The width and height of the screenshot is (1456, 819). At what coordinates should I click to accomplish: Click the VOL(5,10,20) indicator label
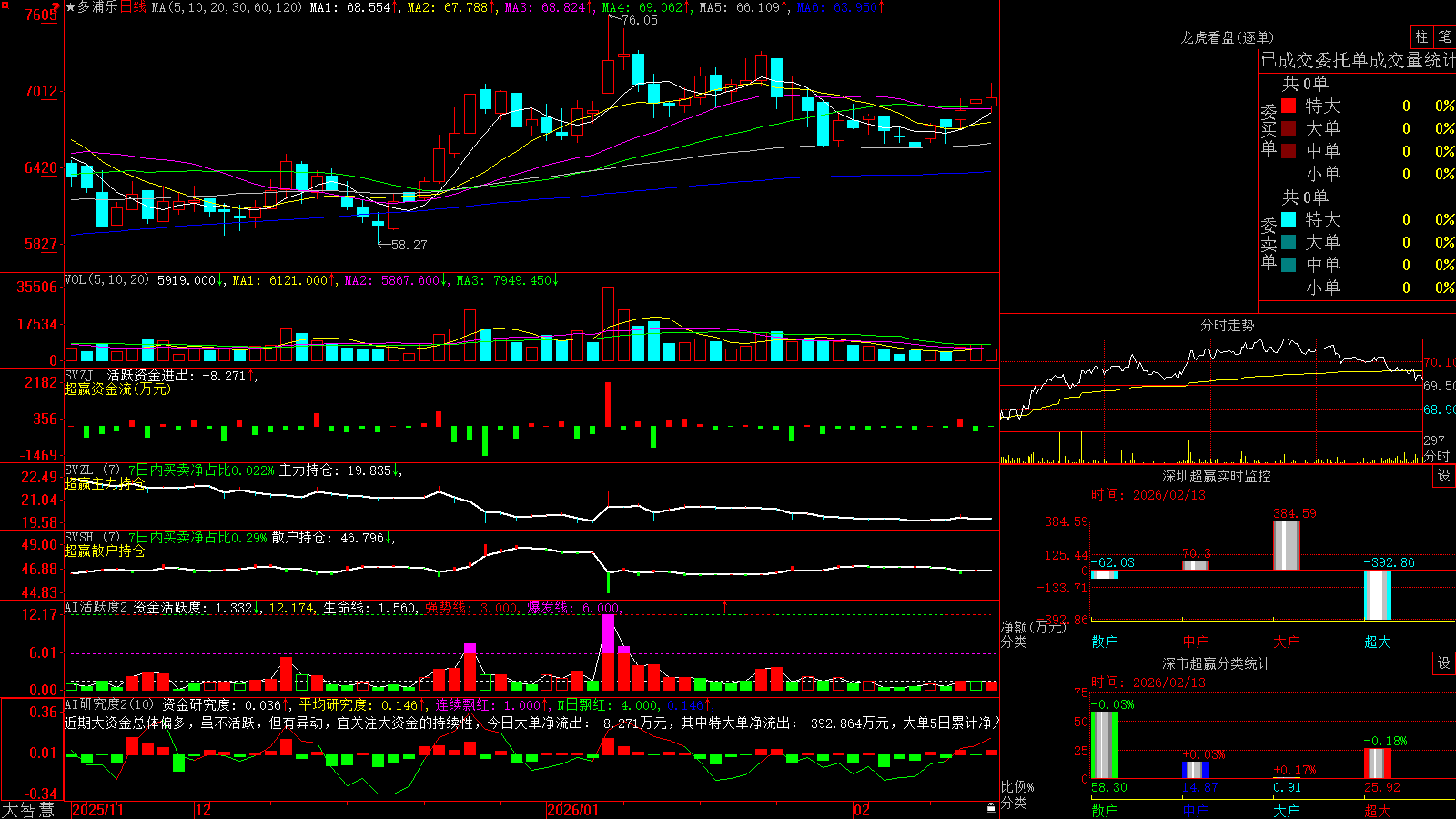point(106,280)
